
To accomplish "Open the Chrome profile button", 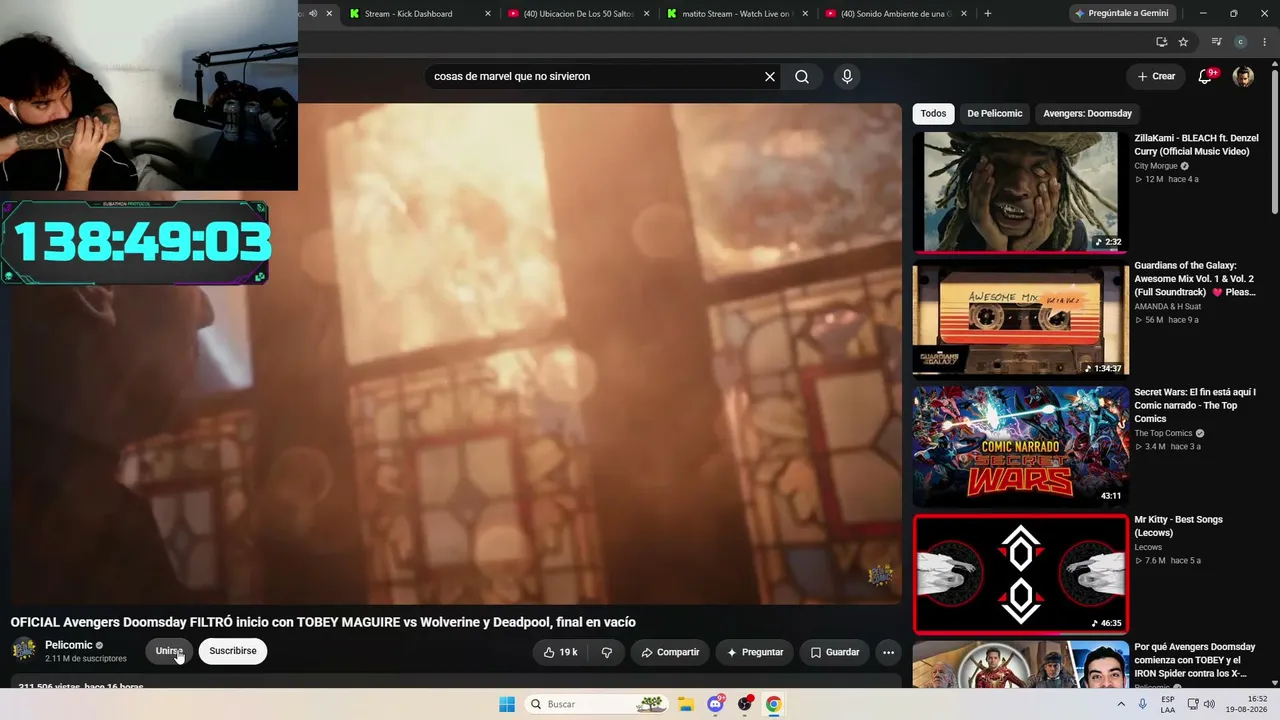I will pos(1241,42).
